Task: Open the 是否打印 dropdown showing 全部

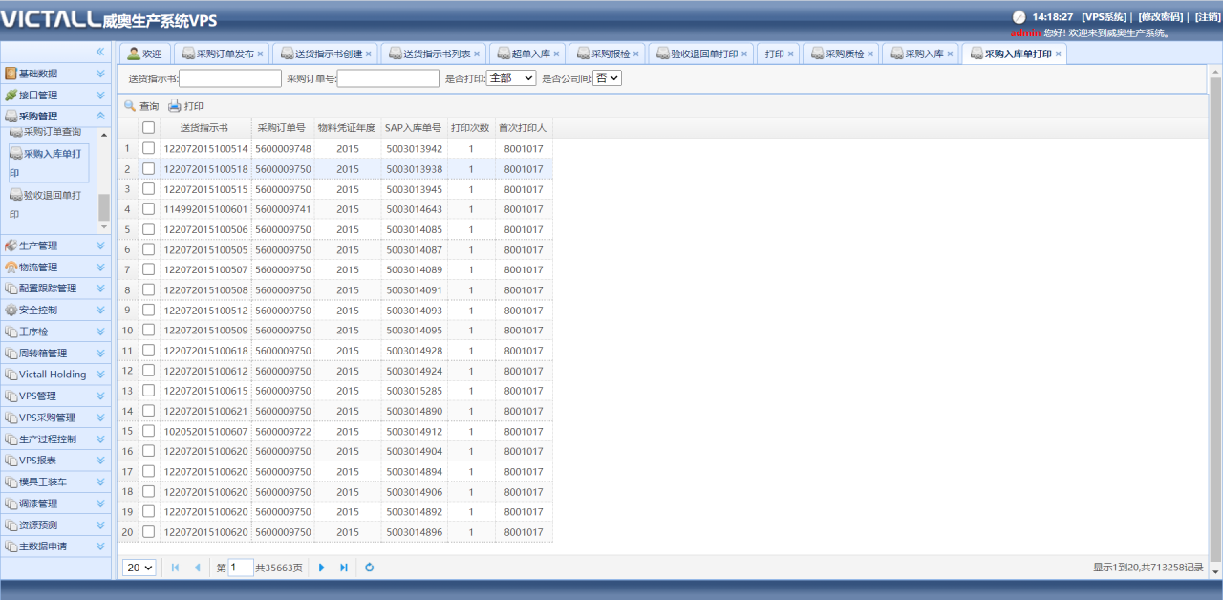Action: click(x=510, y=78)
